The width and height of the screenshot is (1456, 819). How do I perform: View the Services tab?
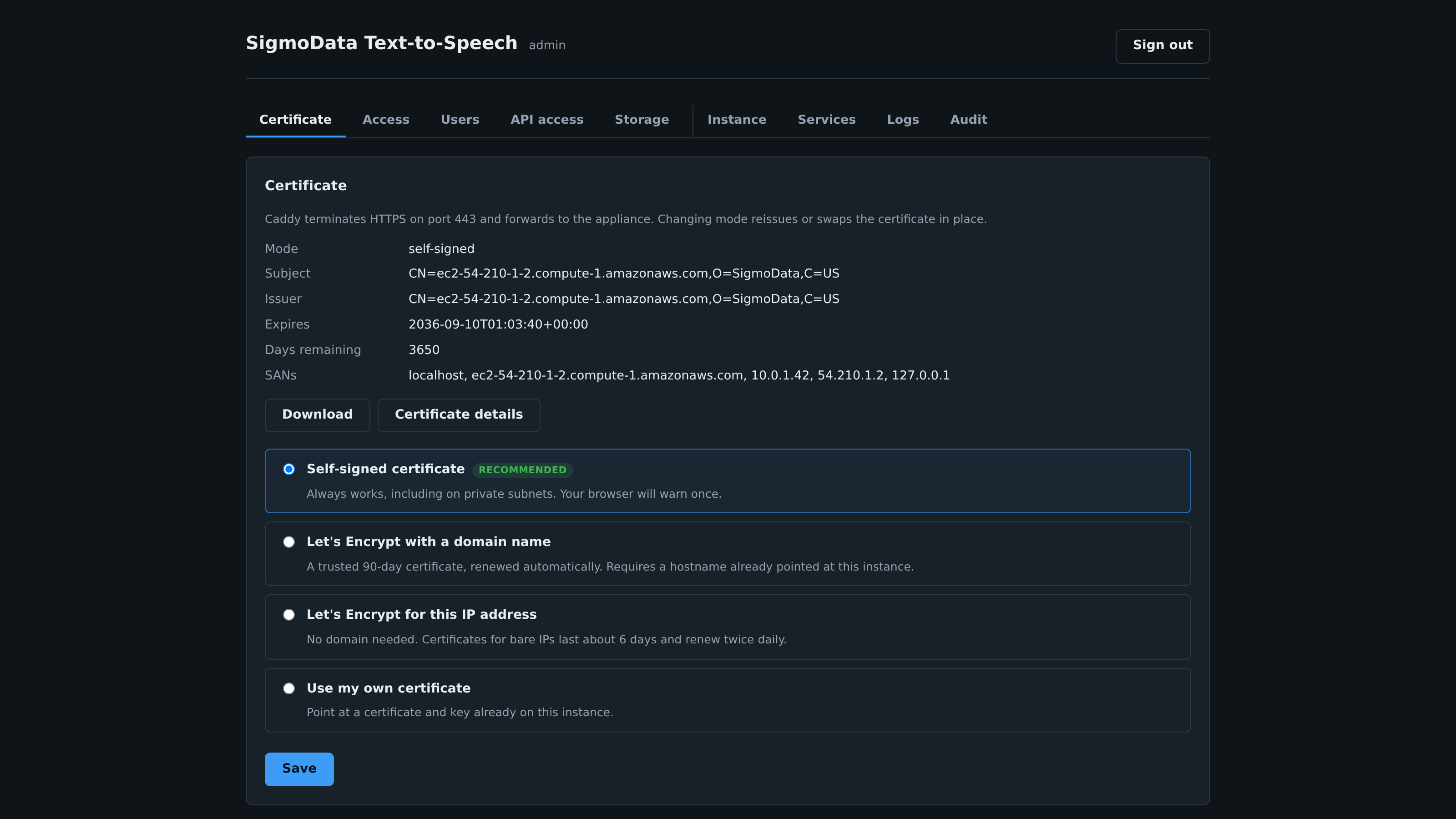tap(826, 120)
